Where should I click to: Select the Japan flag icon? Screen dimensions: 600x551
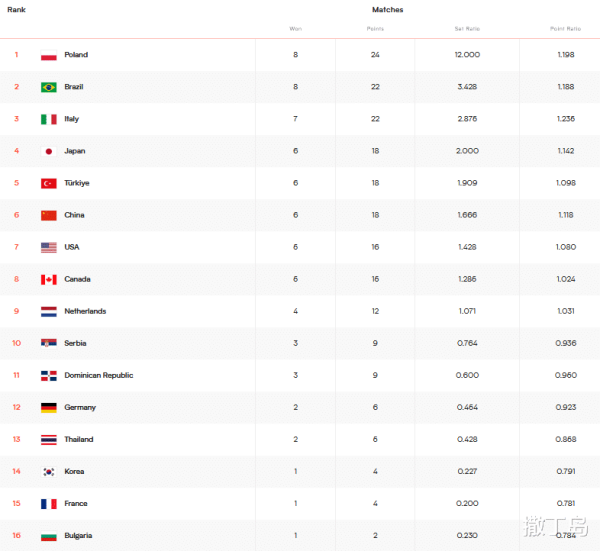pos(49,151)
